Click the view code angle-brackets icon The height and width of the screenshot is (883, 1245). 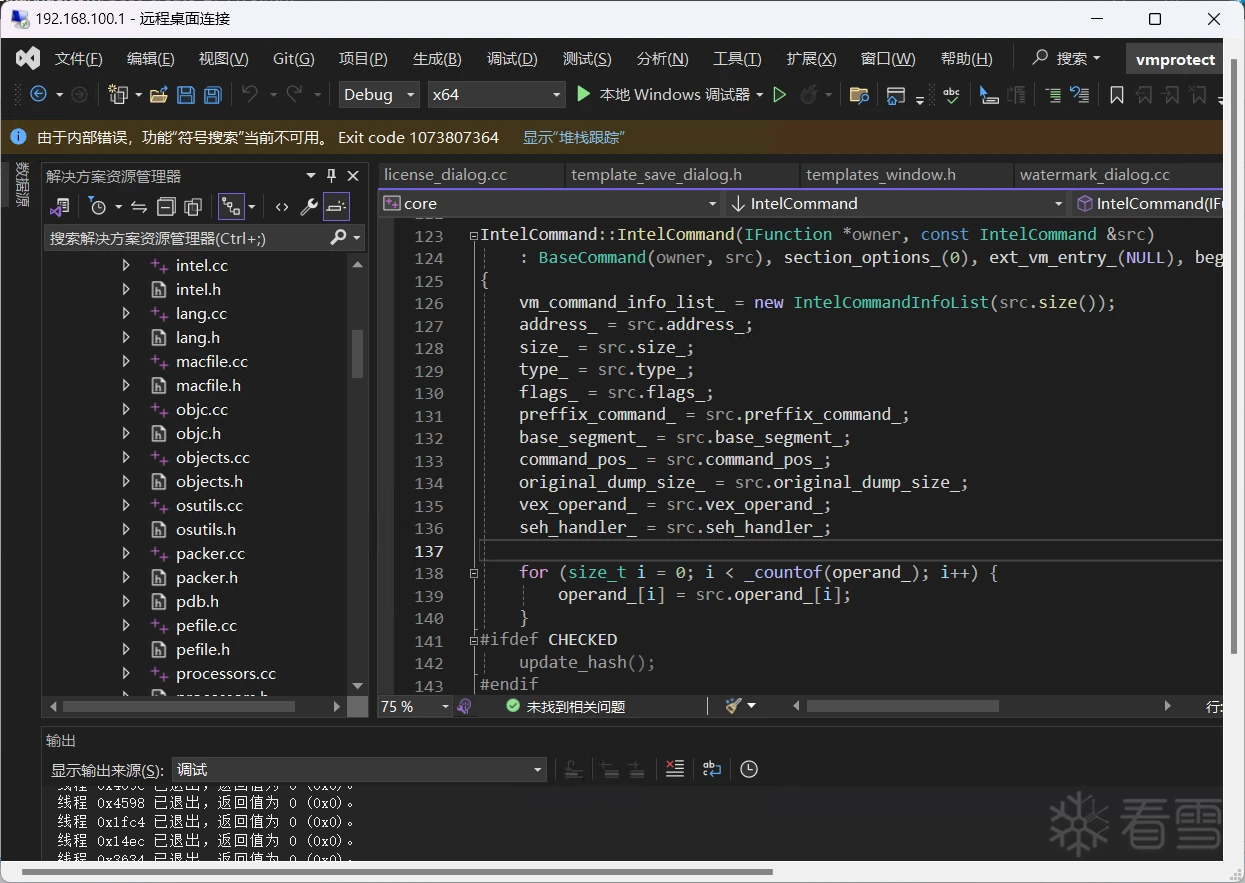click(x=282, y=207)
